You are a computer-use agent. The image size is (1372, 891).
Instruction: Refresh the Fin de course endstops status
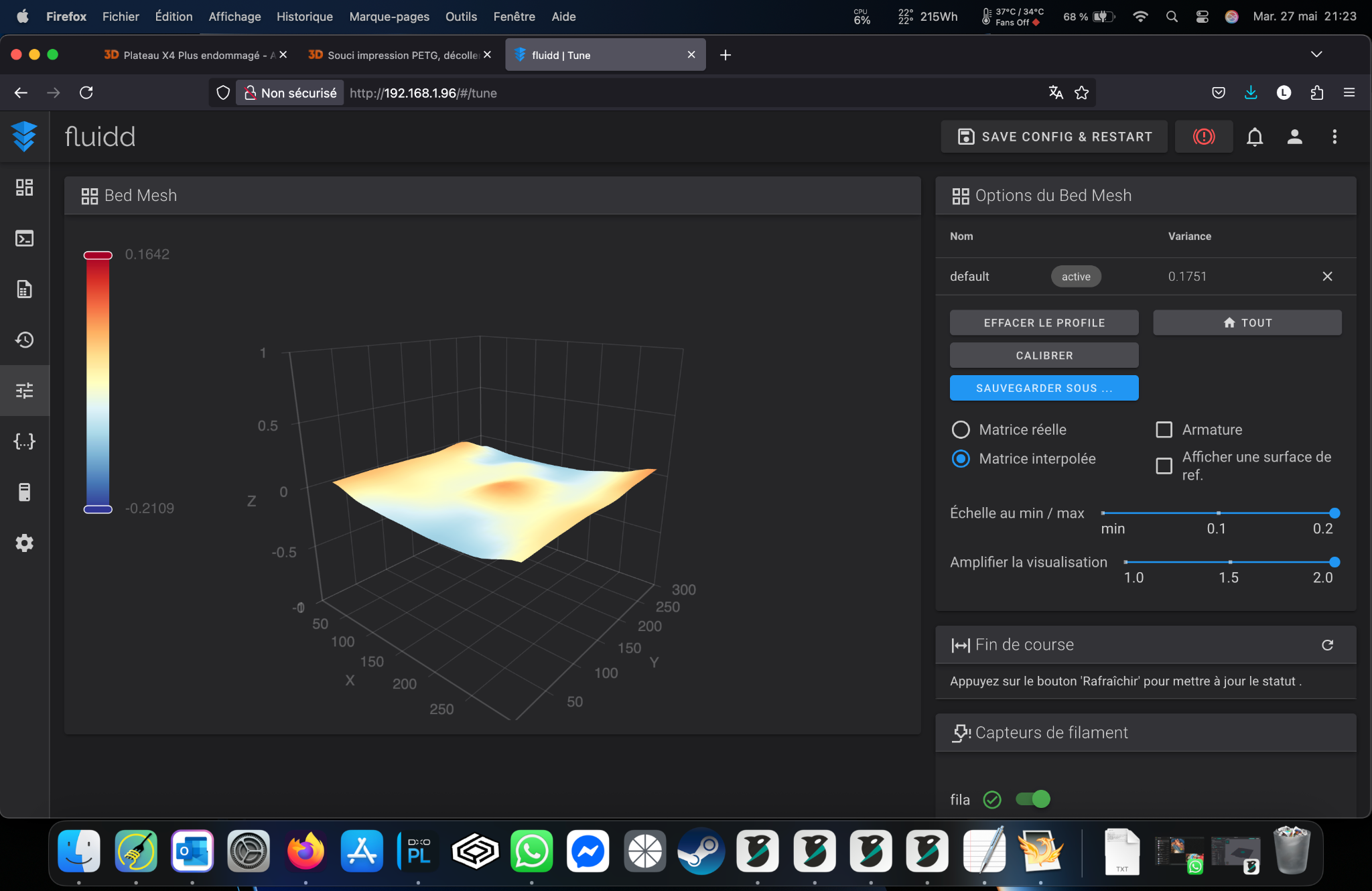[x=1327, y=644]
